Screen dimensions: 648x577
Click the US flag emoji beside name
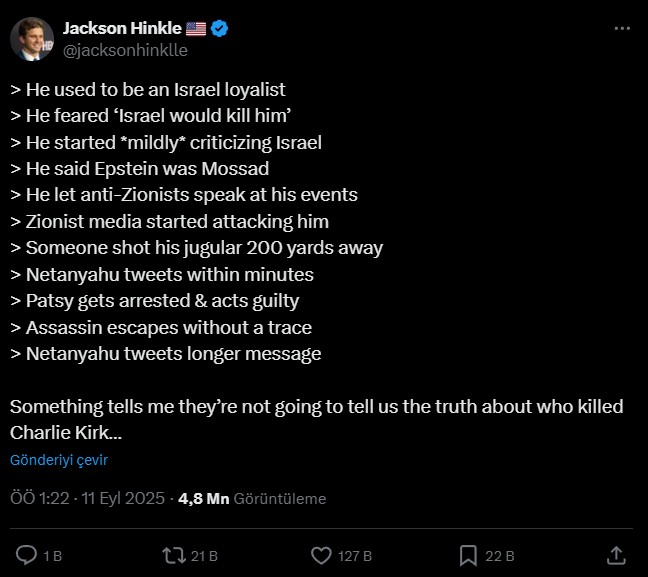click(x=195, y=29)
